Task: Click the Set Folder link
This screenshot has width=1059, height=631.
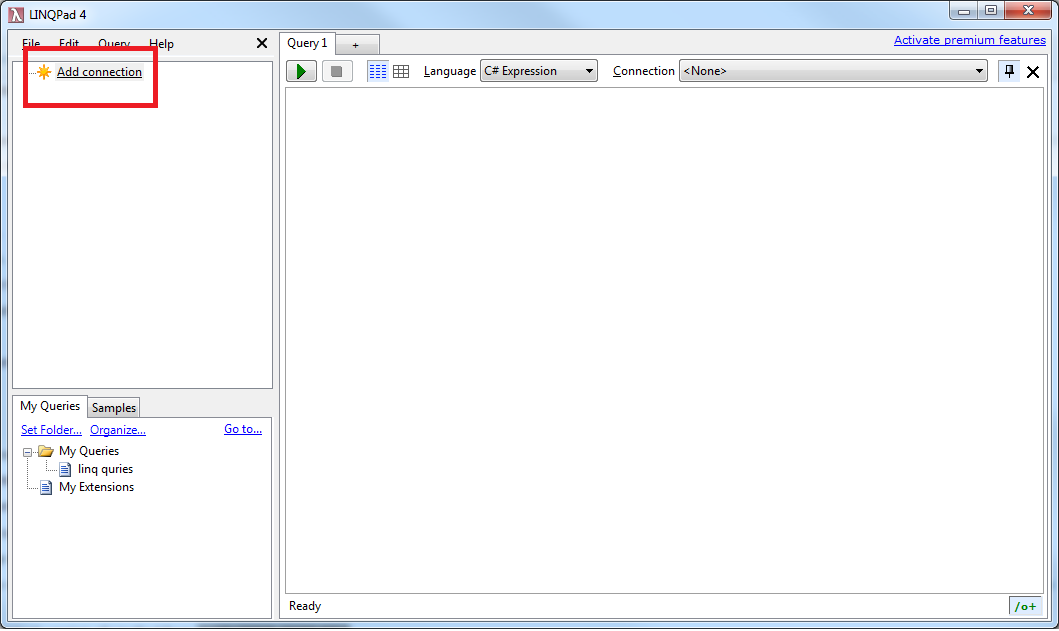Action: click(x=51, y=430)
